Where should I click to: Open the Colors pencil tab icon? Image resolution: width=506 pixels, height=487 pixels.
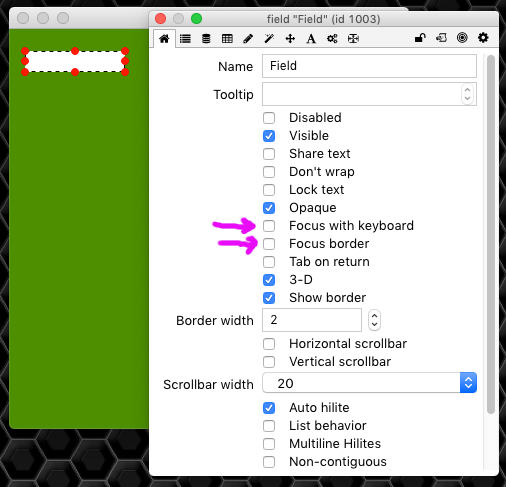[x=248, y=39]
